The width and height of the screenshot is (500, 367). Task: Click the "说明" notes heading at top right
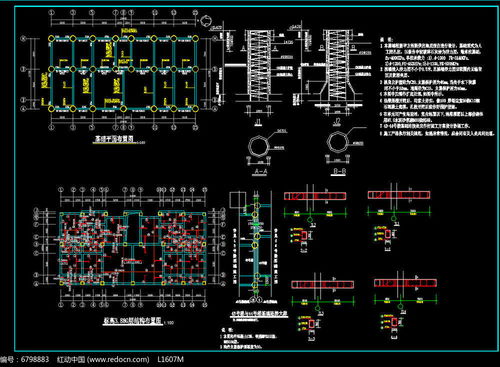coord(387,39)
